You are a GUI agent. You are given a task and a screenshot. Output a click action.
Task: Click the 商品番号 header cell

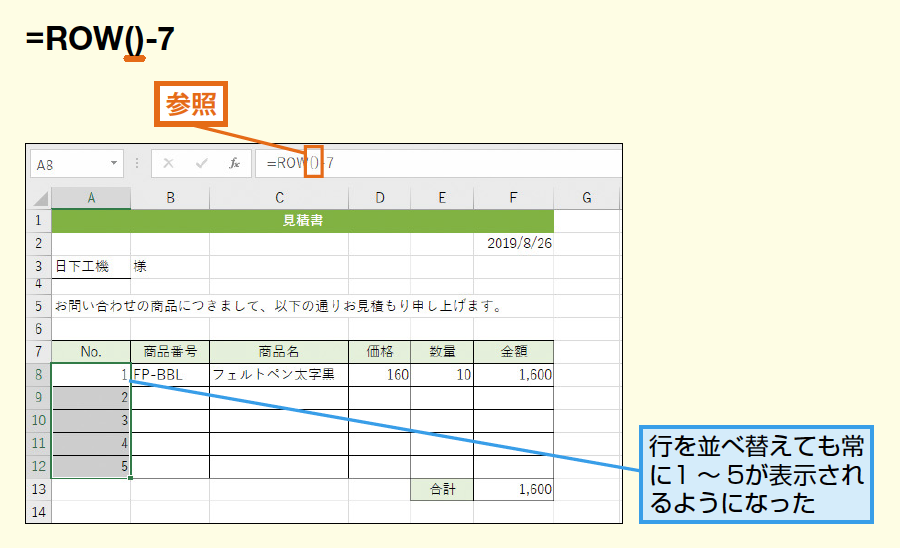click(x=170, y=352)
